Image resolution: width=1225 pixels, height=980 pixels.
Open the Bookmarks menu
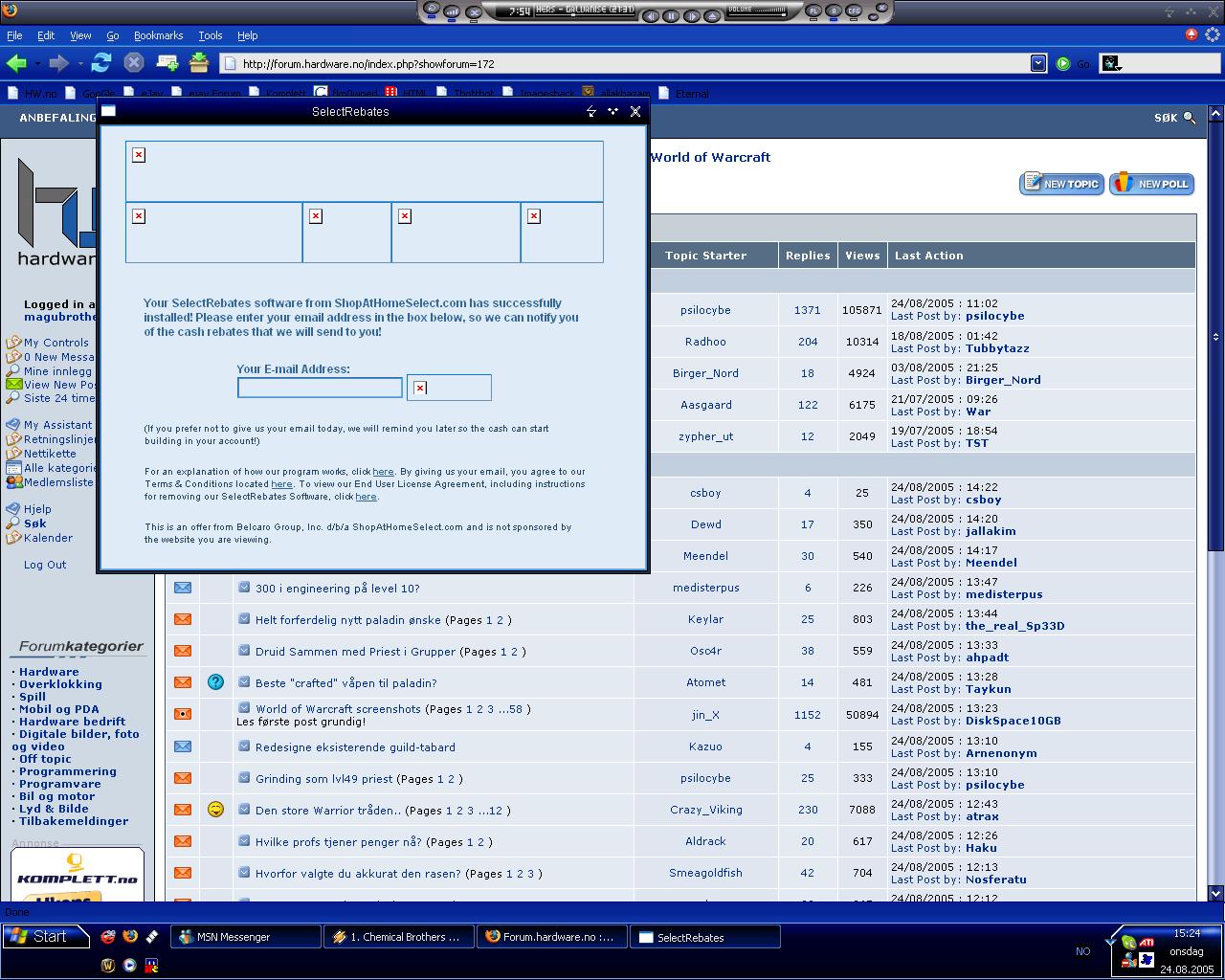(158, 35)
